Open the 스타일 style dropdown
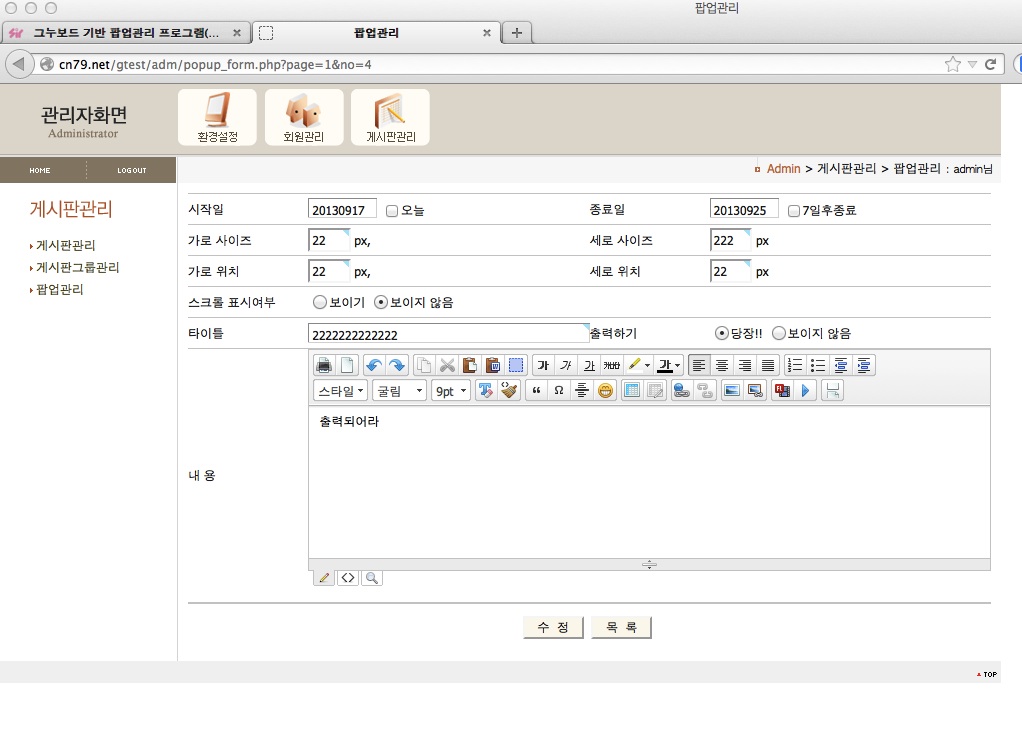1022x737 pixels. tap(340, 391)
